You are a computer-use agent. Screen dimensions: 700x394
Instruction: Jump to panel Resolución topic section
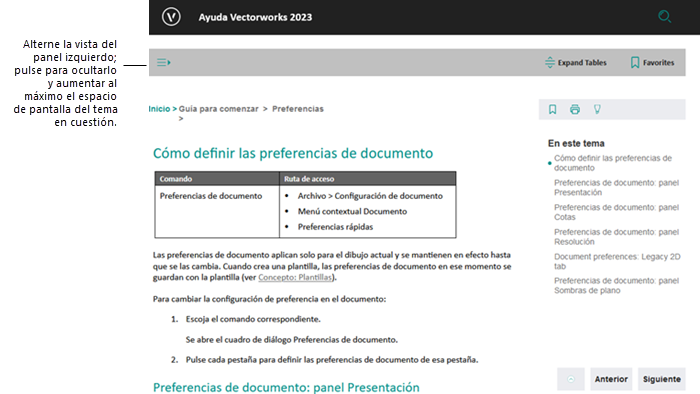point(617,236)
